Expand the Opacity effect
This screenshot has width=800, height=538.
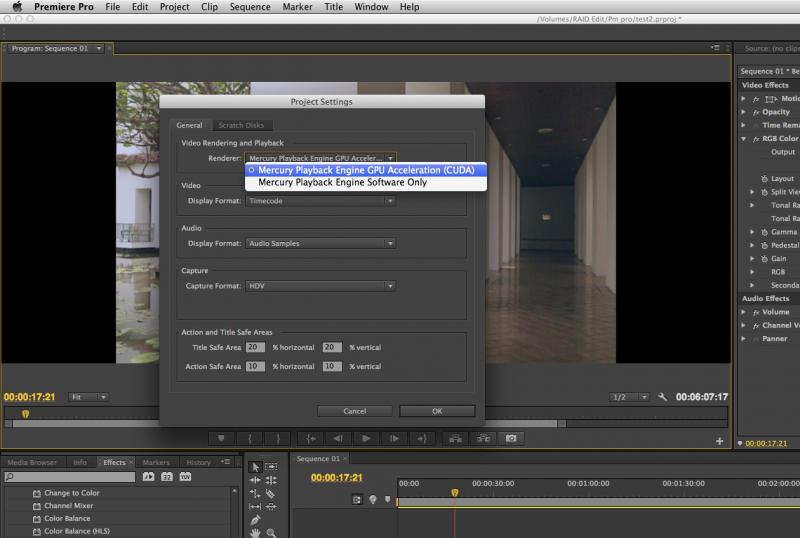tap(743, 112)
